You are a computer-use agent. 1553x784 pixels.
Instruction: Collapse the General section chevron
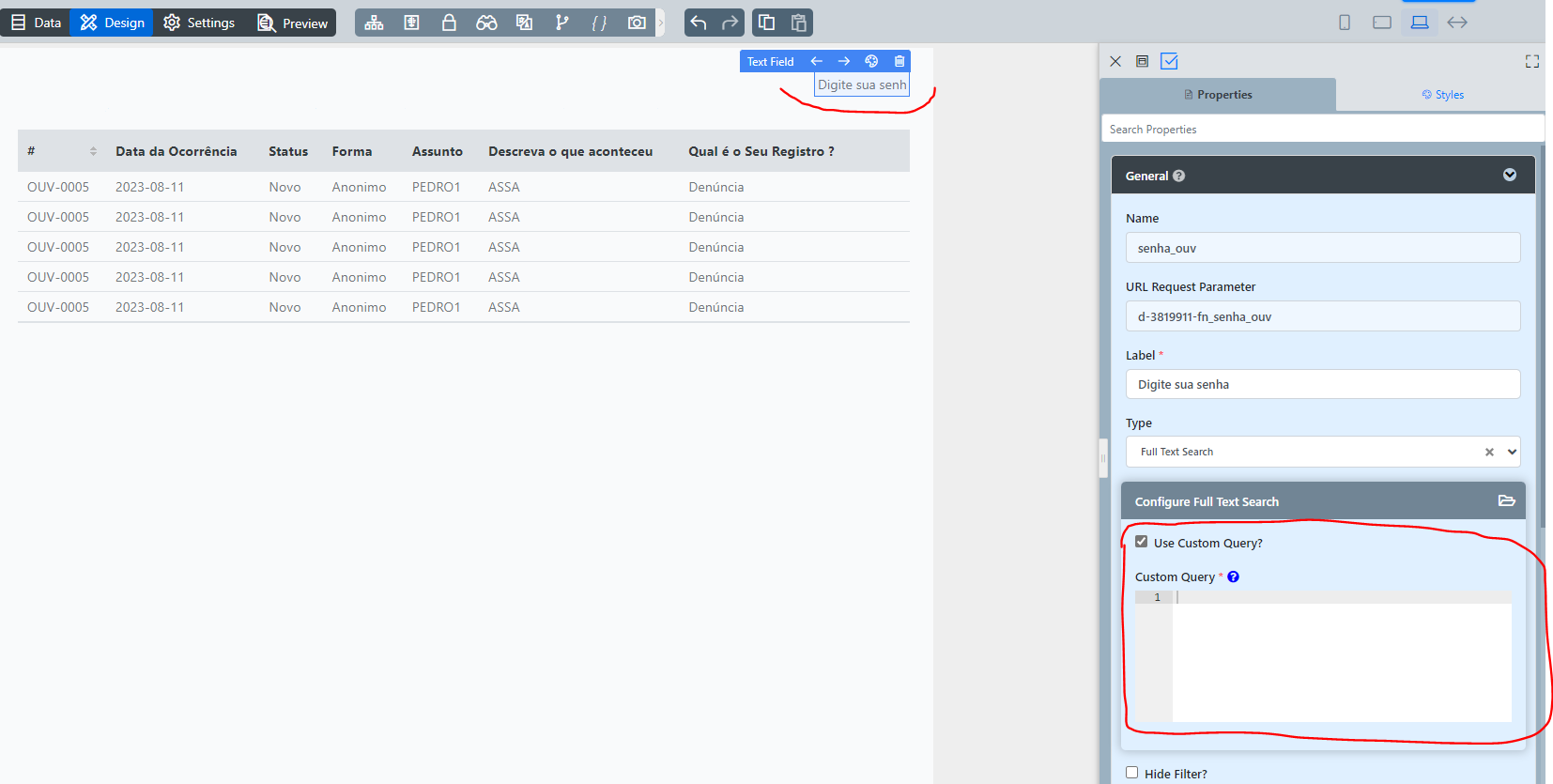click(1509, 176)
